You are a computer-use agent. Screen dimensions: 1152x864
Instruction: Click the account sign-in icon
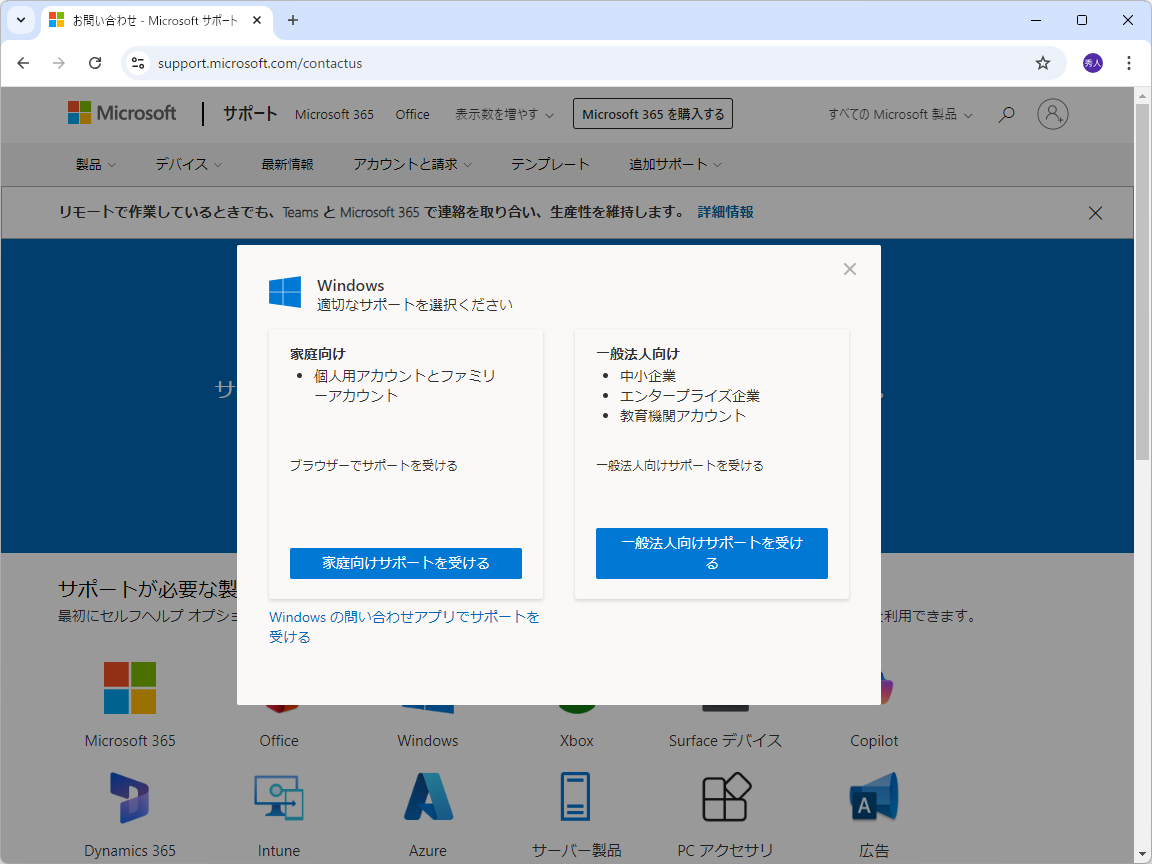(1052, 114)
